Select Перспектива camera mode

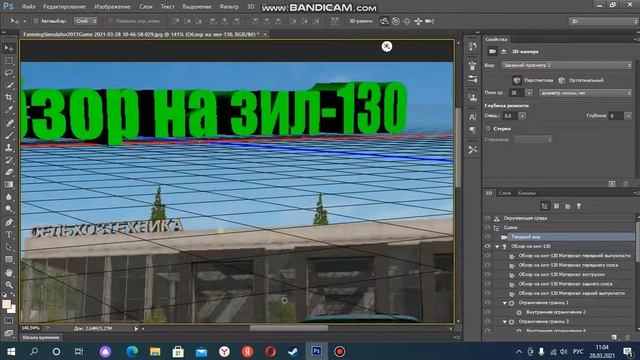(533, 80)
